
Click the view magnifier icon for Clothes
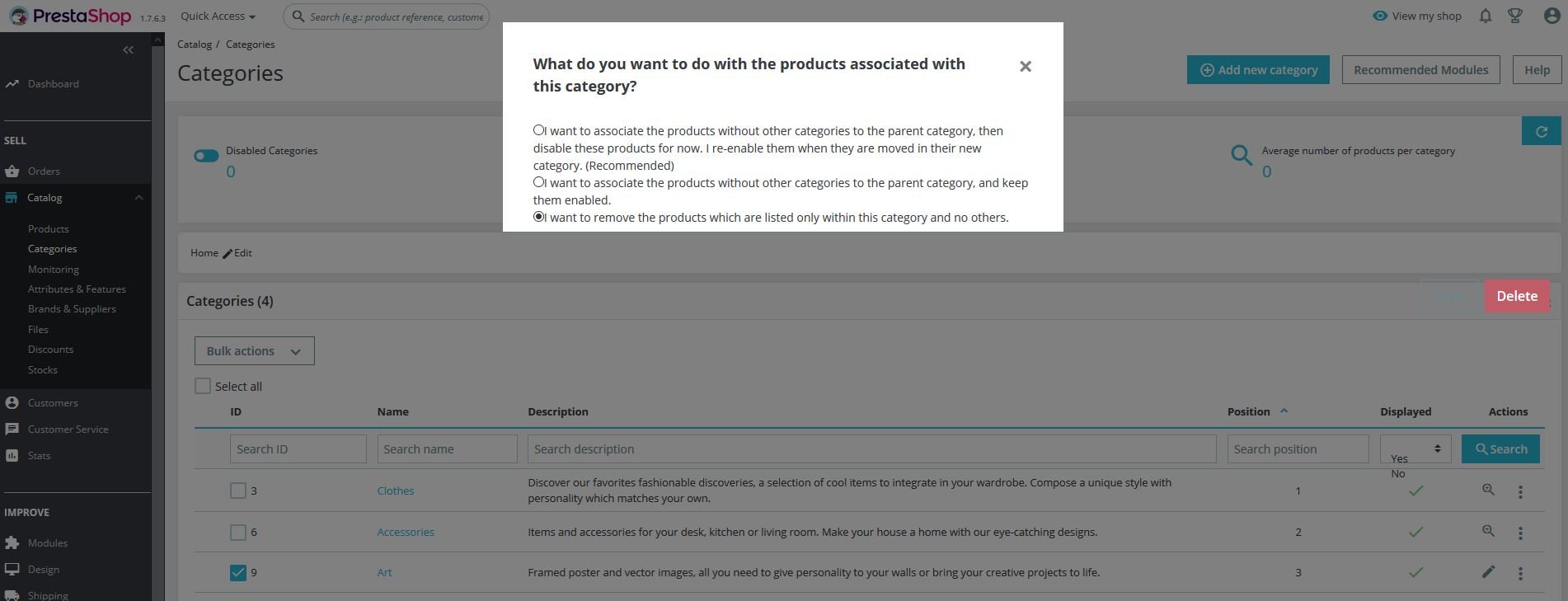click(x=1488, y=490)
